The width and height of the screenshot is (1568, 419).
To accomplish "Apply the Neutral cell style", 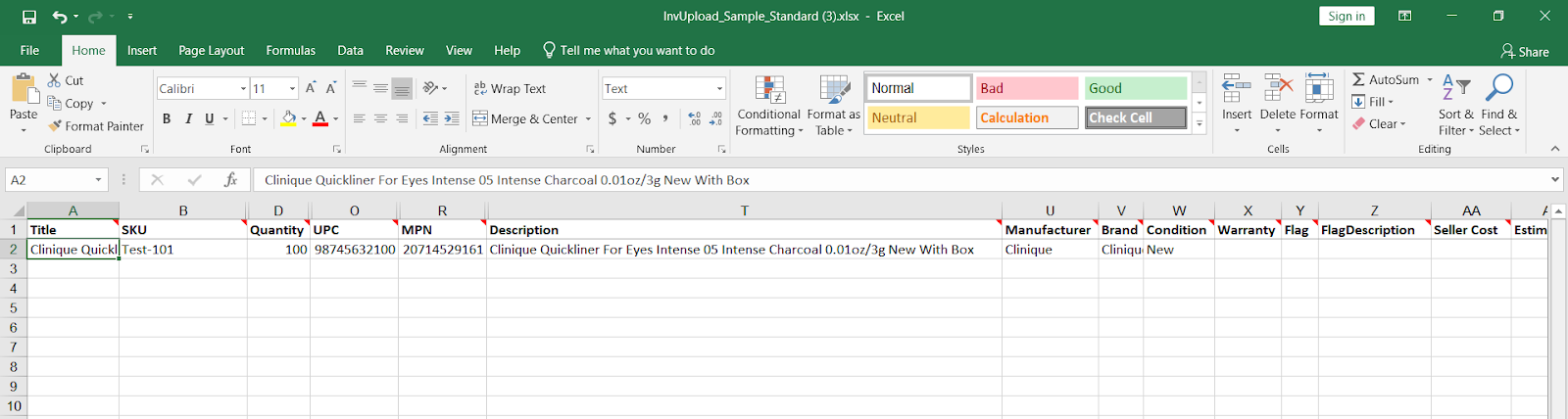I will click(918, 117).
